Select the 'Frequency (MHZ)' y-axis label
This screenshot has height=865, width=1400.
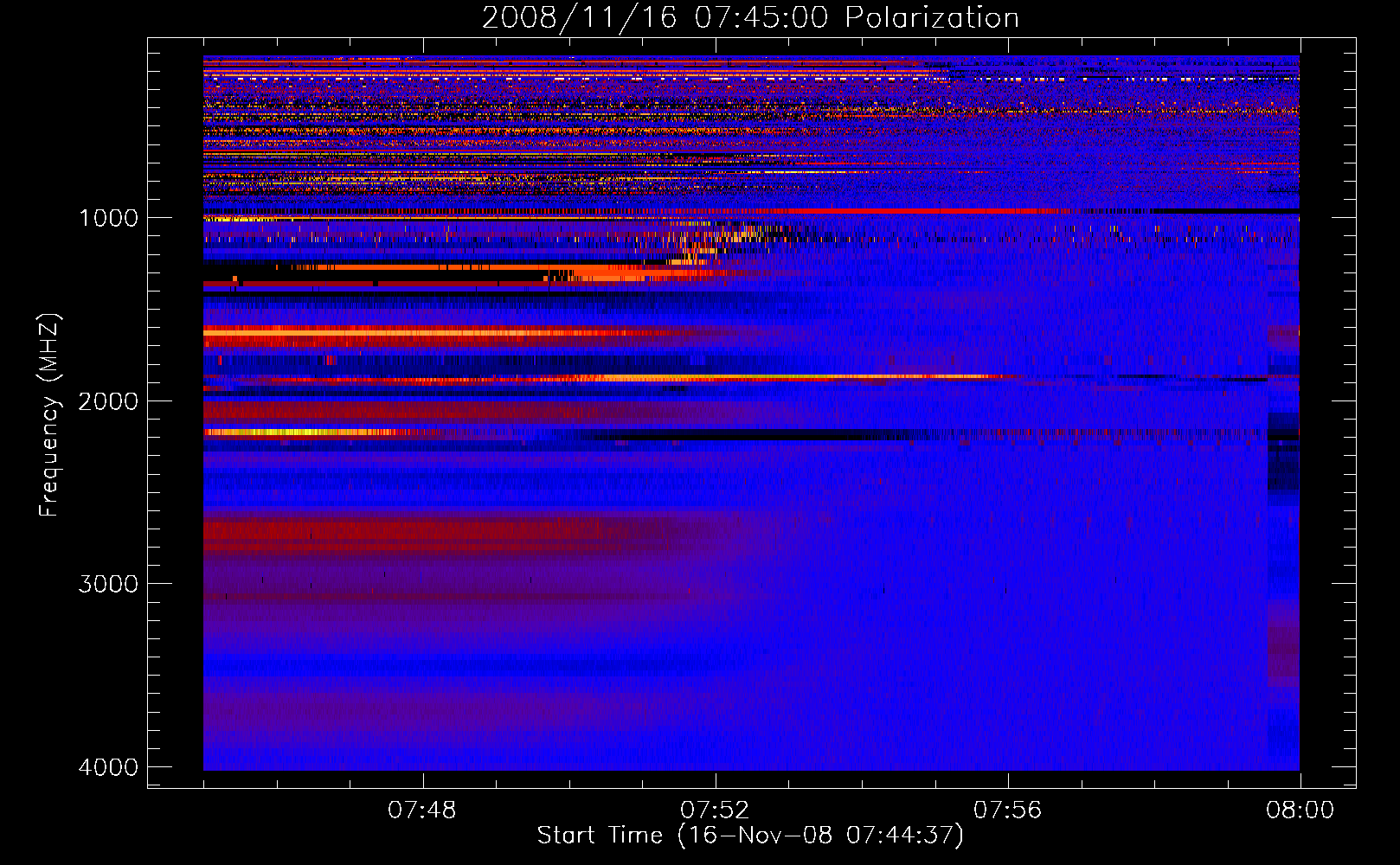50,415
